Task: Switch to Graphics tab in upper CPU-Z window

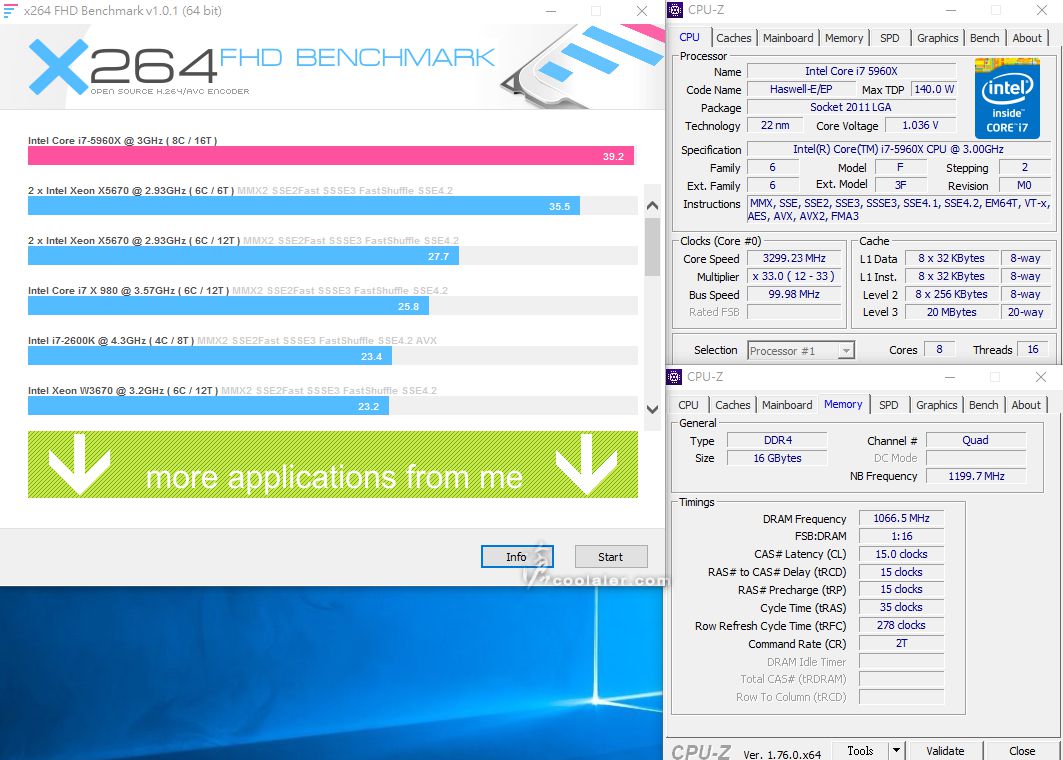Action: point(938,38)
